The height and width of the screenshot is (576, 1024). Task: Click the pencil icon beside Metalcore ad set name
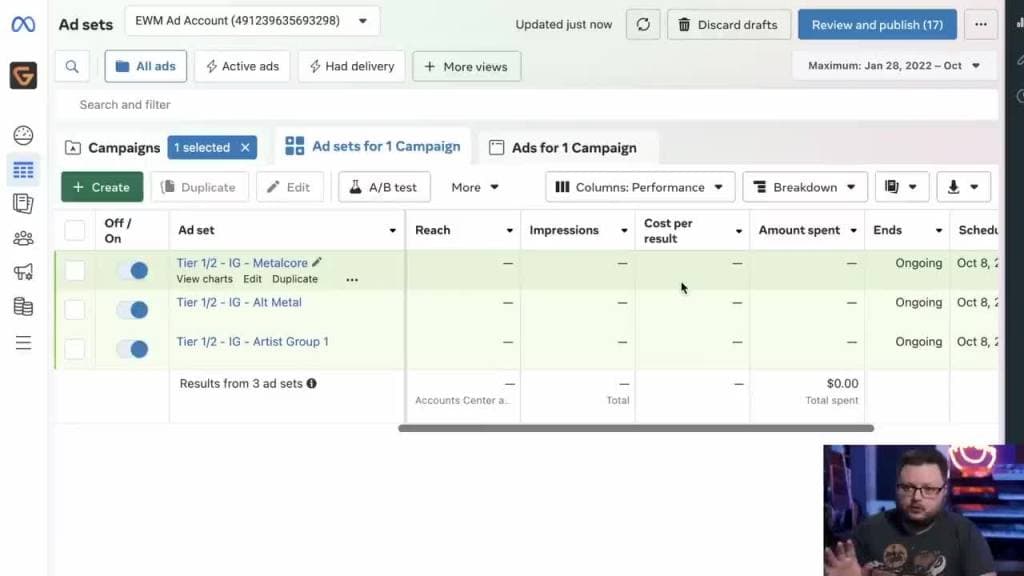[x=317, y=262]
